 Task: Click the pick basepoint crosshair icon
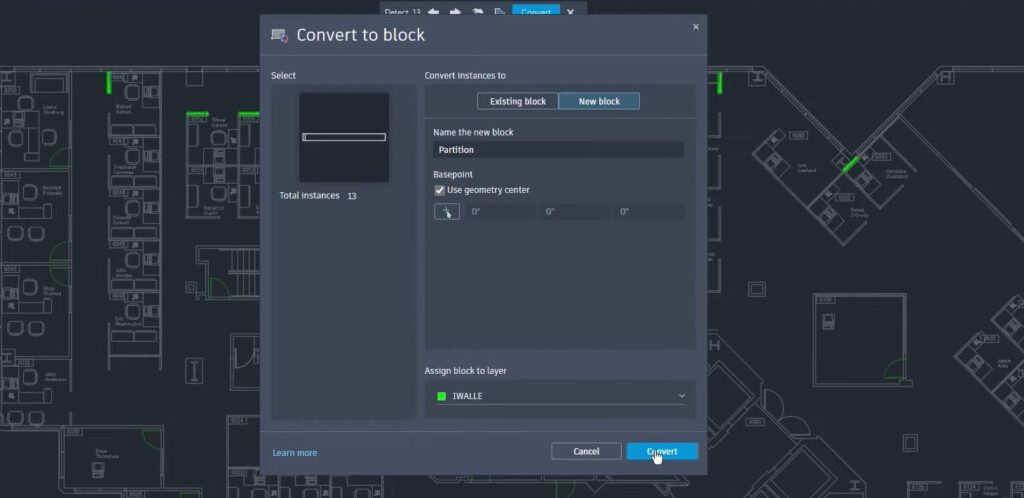447,211
